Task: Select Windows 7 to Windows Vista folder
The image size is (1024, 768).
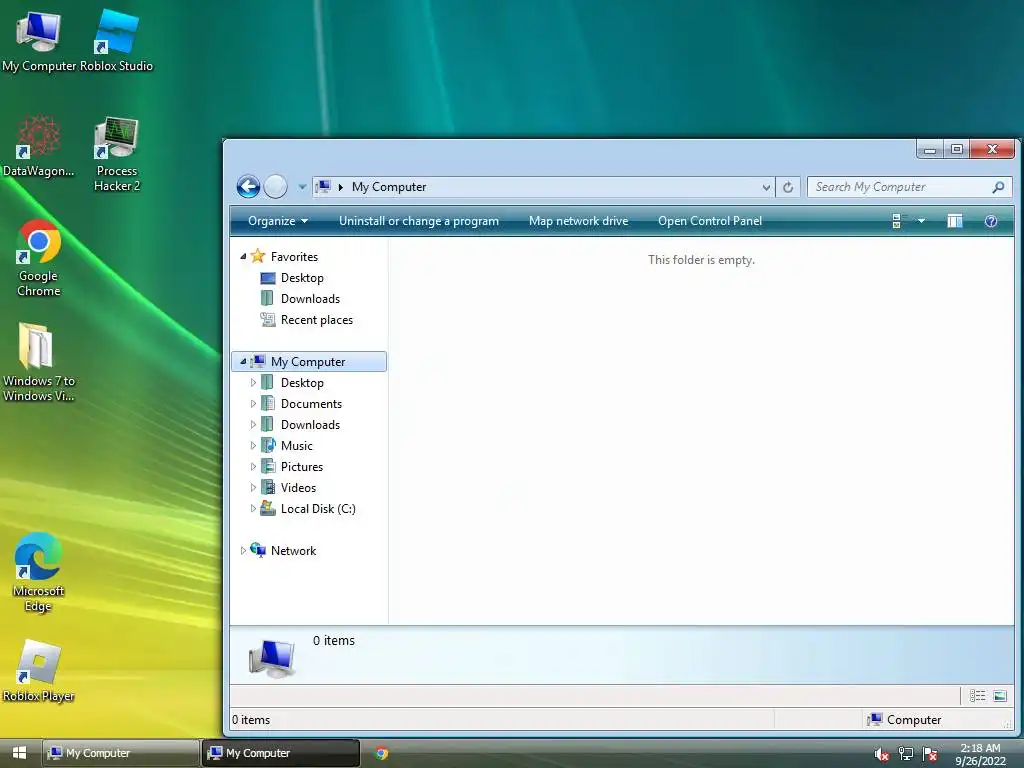Action: tap(39, 363)
